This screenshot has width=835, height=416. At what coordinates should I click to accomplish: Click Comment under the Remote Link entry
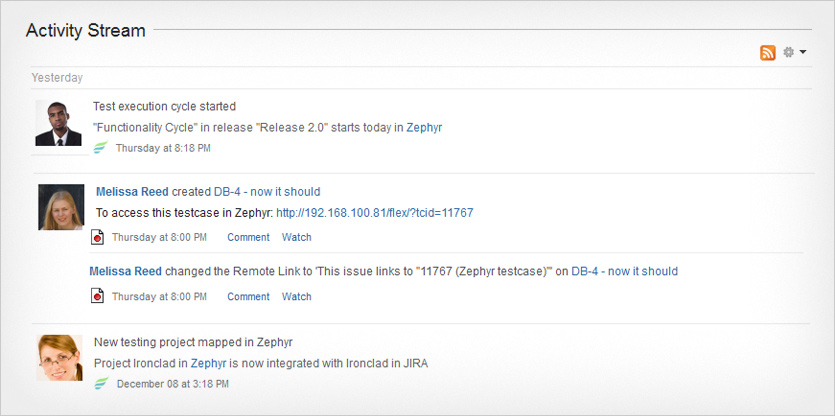click(249, 297)
